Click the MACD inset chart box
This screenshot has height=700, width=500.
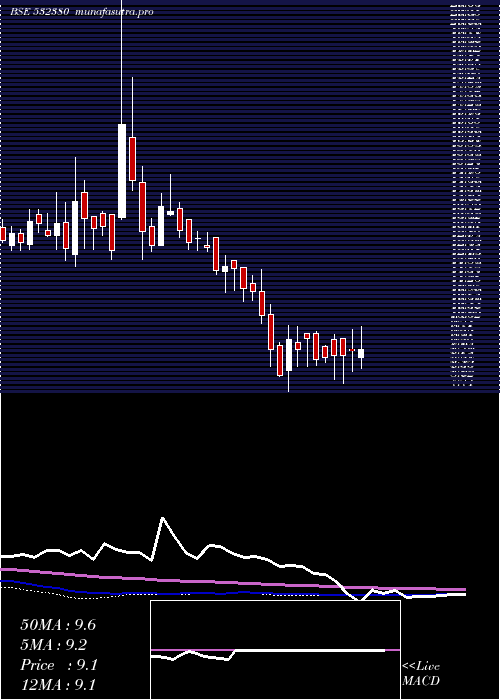275,650
